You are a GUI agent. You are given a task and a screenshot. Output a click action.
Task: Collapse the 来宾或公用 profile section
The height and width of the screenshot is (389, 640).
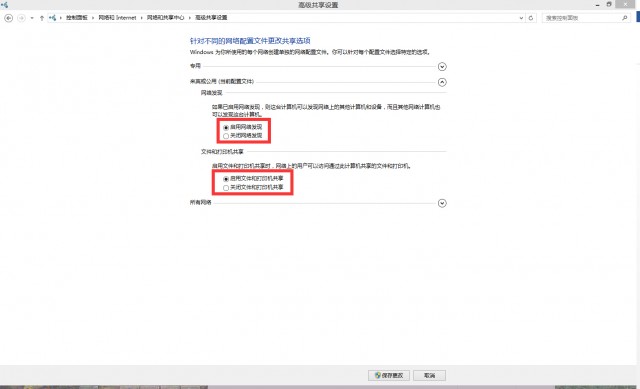click(442, 82)
